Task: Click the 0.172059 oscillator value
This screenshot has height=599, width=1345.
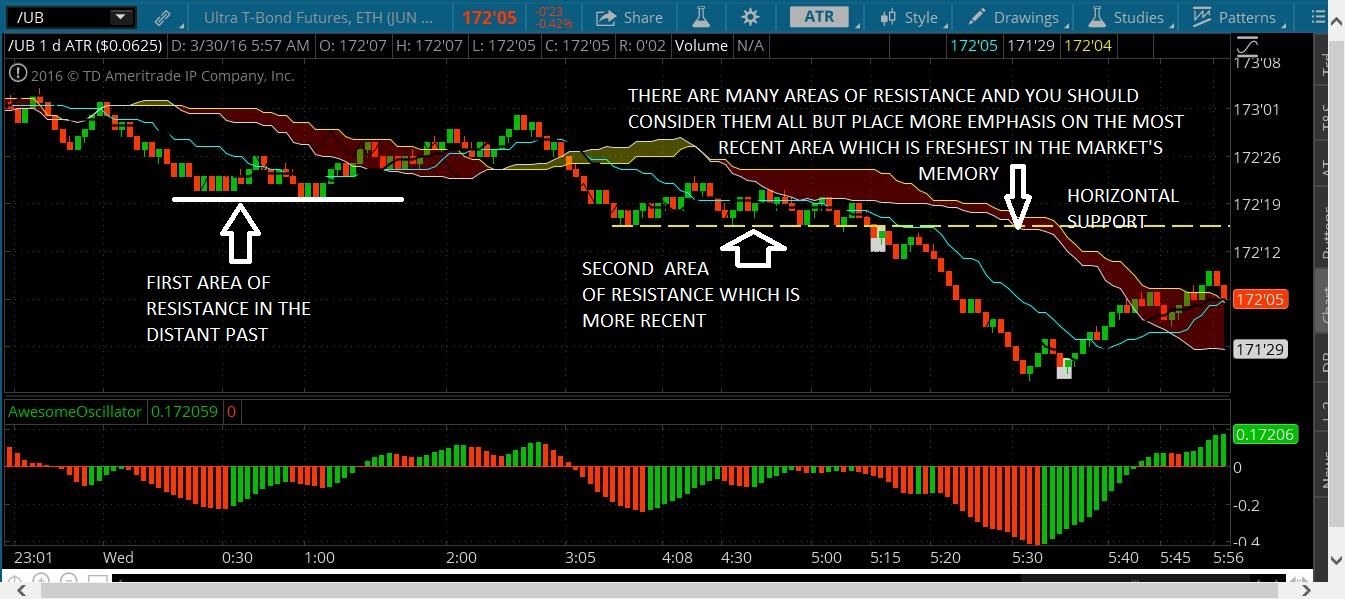Action: coord(184,411)
